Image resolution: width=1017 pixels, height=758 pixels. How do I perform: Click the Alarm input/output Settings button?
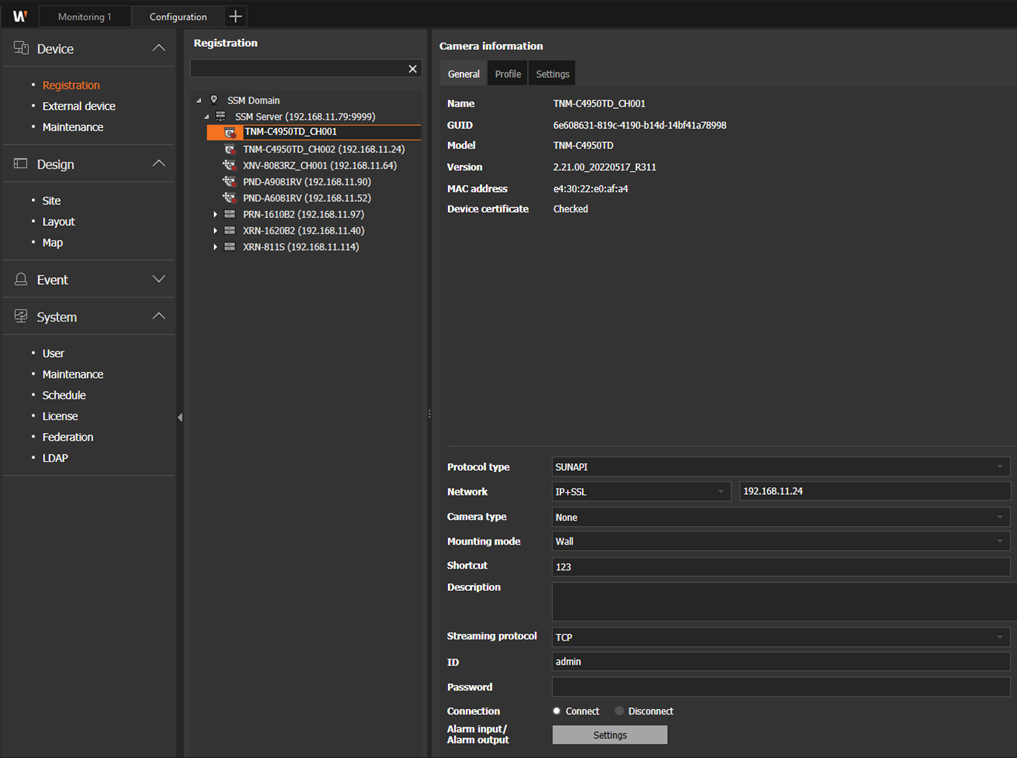click(609, 735)
